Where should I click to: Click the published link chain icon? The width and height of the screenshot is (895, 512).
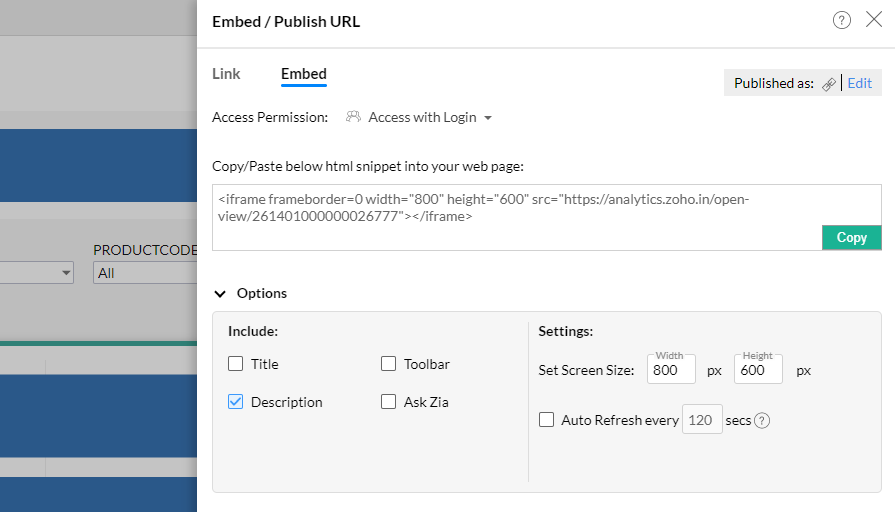[x=829, y=84]
